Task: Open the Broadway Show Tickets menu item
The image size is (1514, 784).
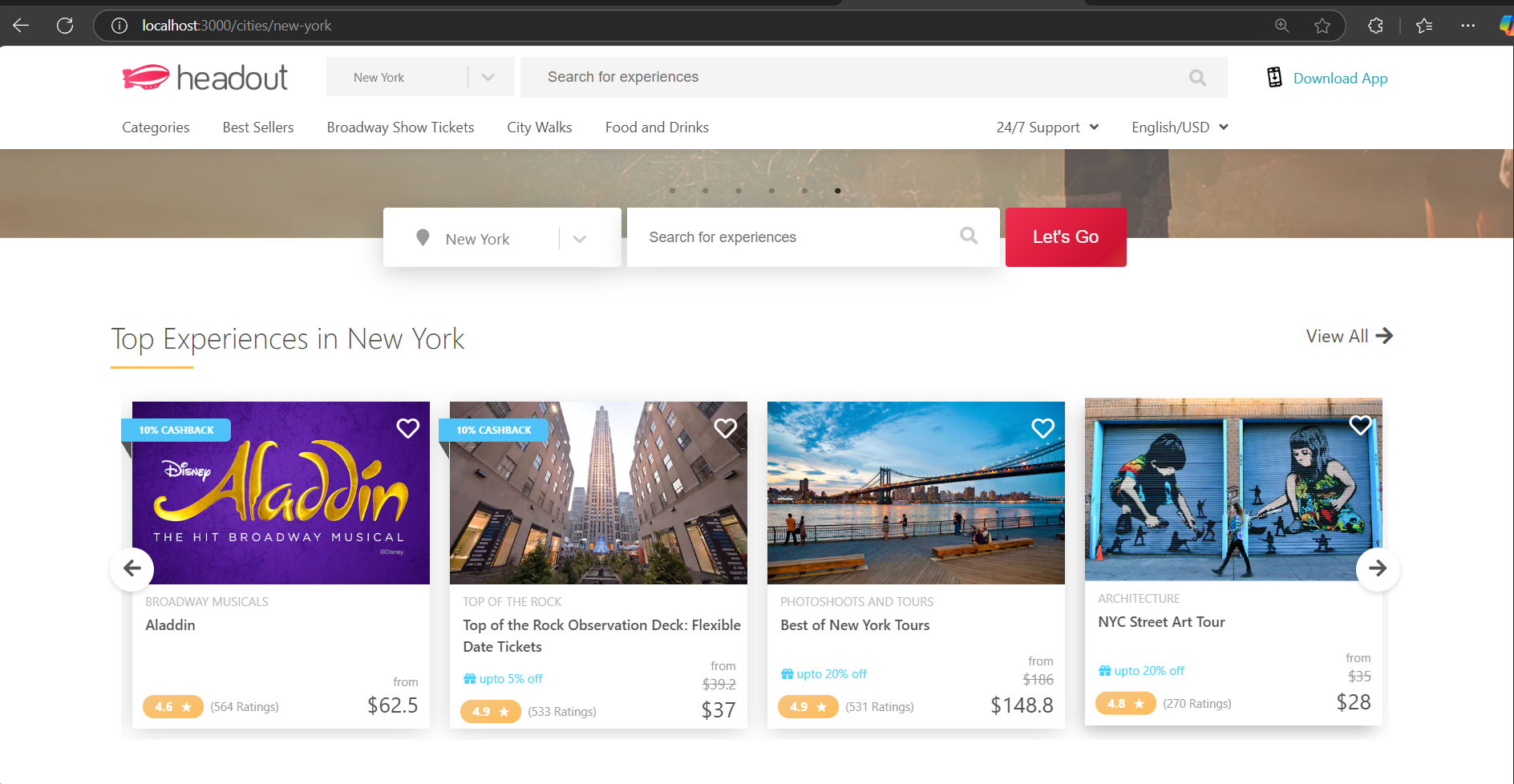Action: [x=400, y=127]
